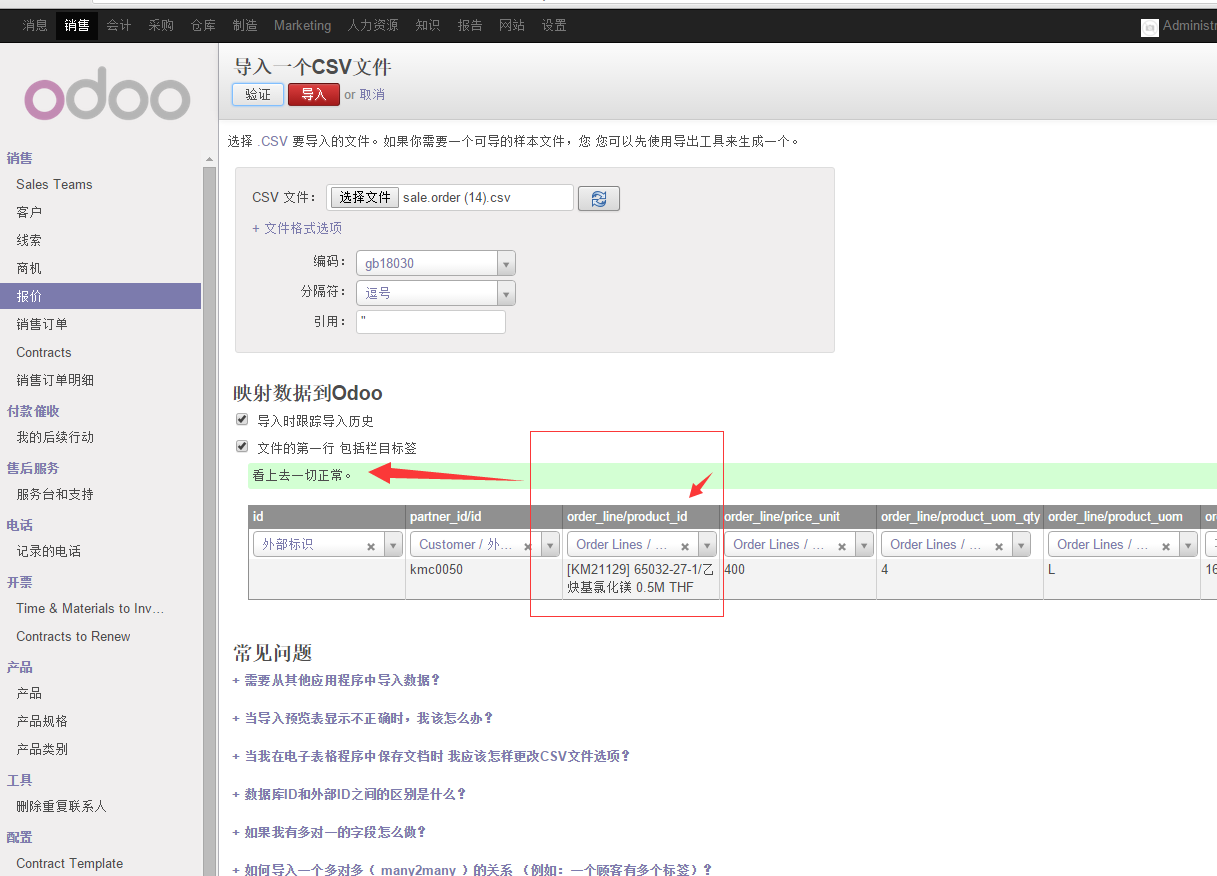Screen dimensions: 1217x876
Task: Click the red 导入 button
Action: pyautogui.click(x=313, y=94)
